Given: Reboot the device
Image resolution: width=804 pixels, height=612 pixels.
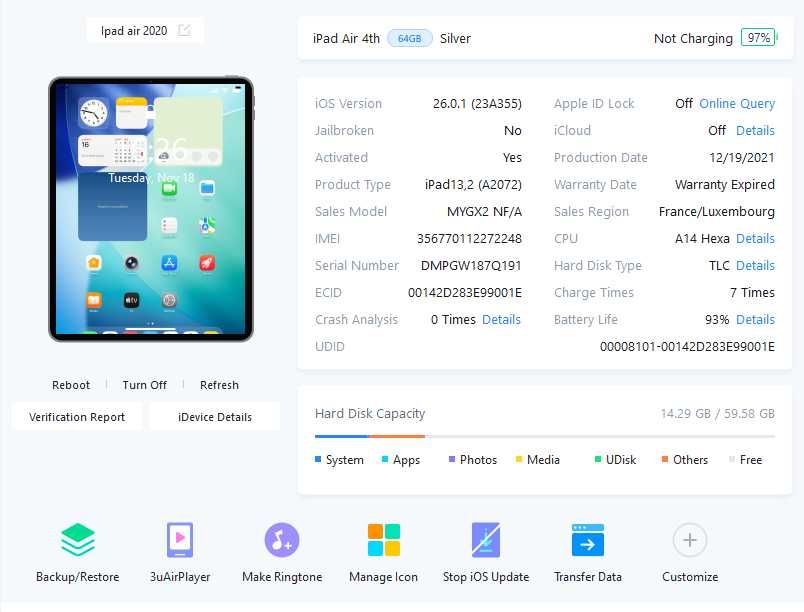Looking at the screenshot, I should [71, 385].
